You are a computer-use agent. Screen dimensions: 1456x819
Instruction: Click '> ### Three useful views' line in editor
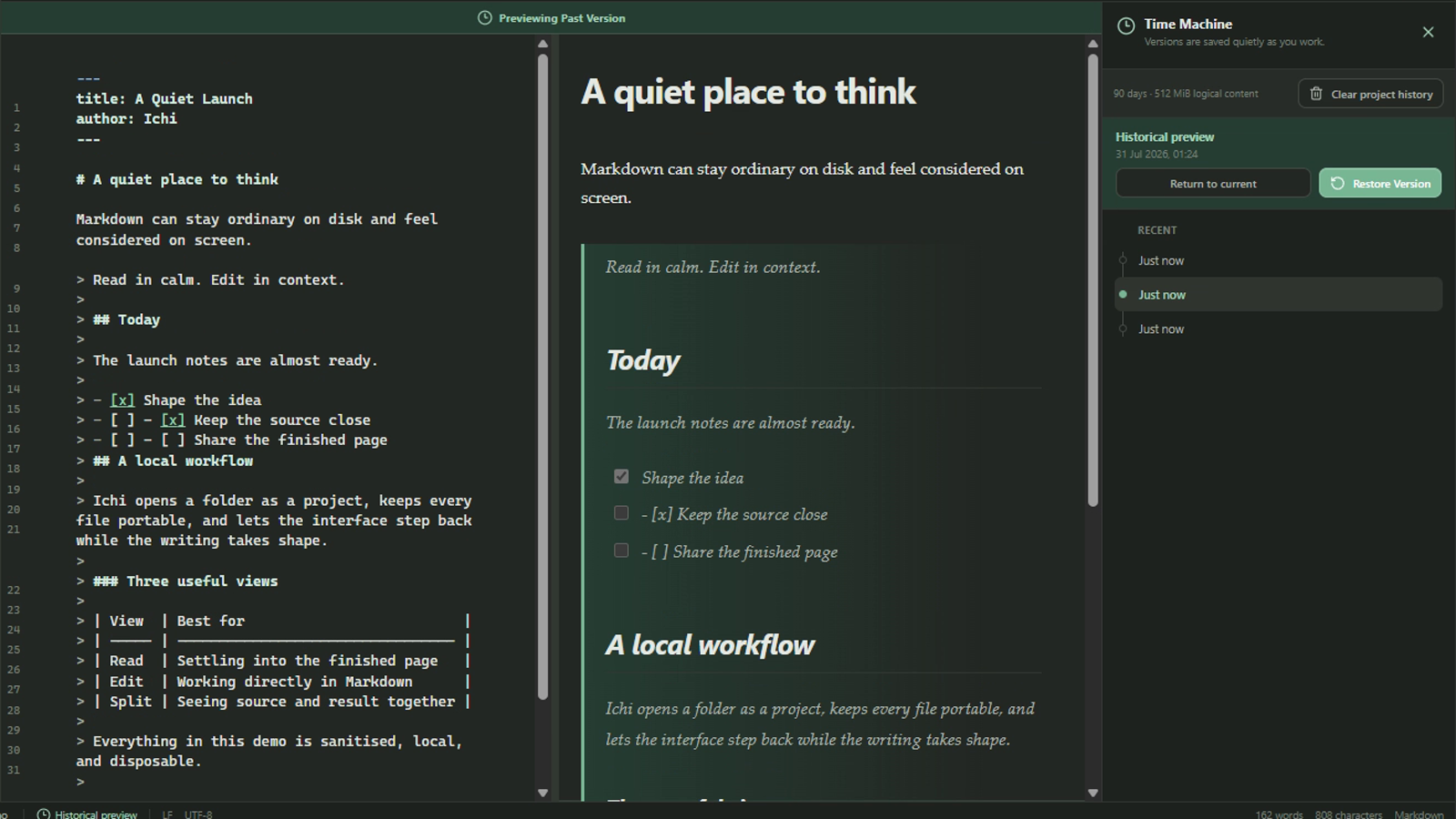point(177,581)
